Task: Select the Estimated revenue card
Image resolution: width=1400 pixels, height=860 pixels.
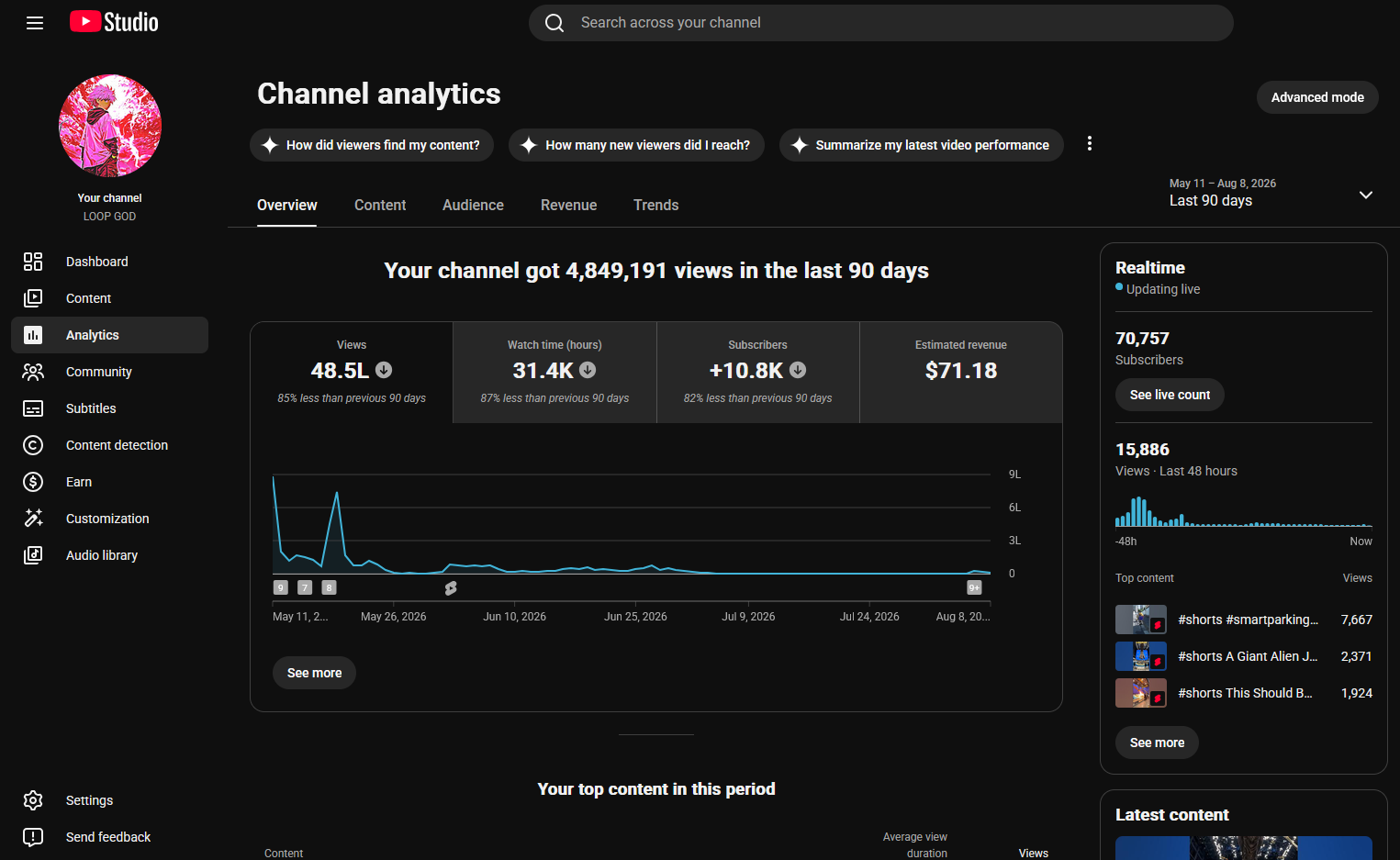Action: (961, 373)
